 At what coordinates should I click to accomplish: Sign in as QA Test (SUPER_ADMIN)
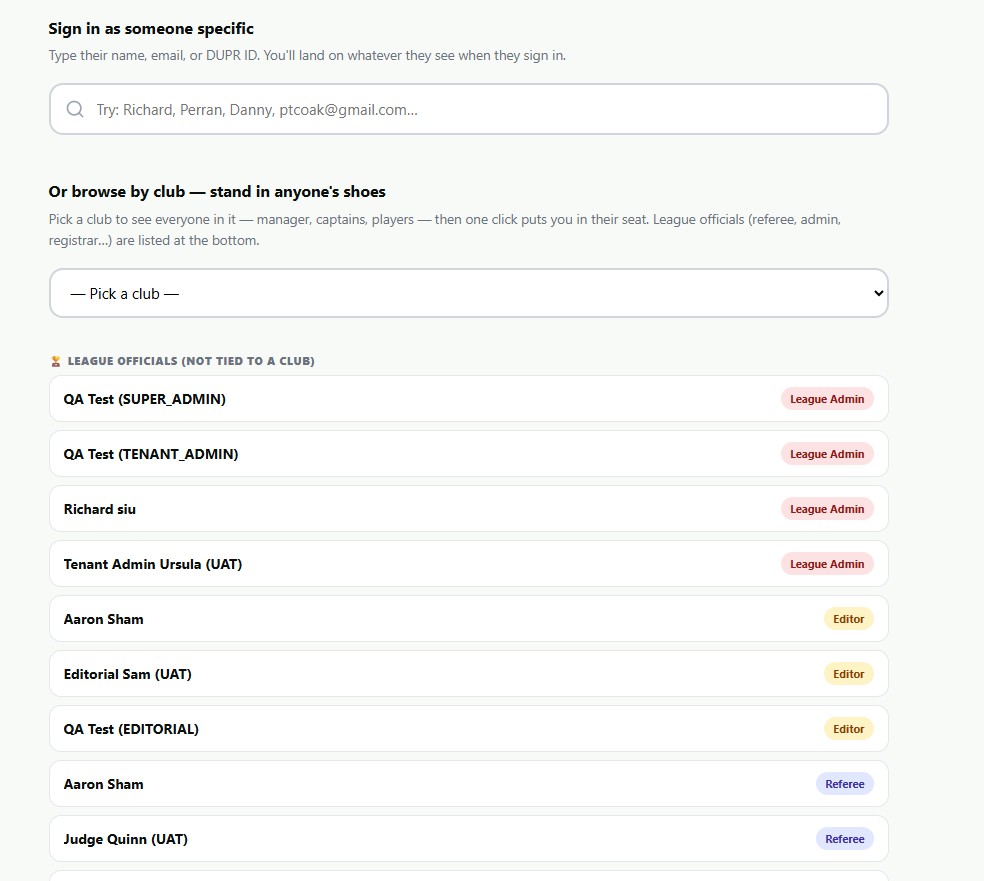(469, 398)
